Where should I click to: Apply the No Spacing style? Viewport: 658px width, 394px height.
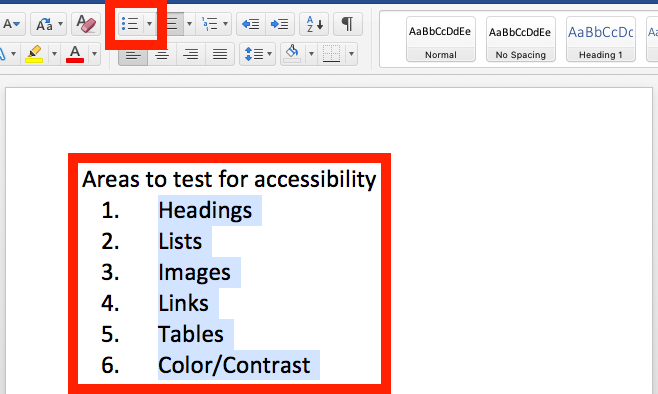click(x=520, y=39)
